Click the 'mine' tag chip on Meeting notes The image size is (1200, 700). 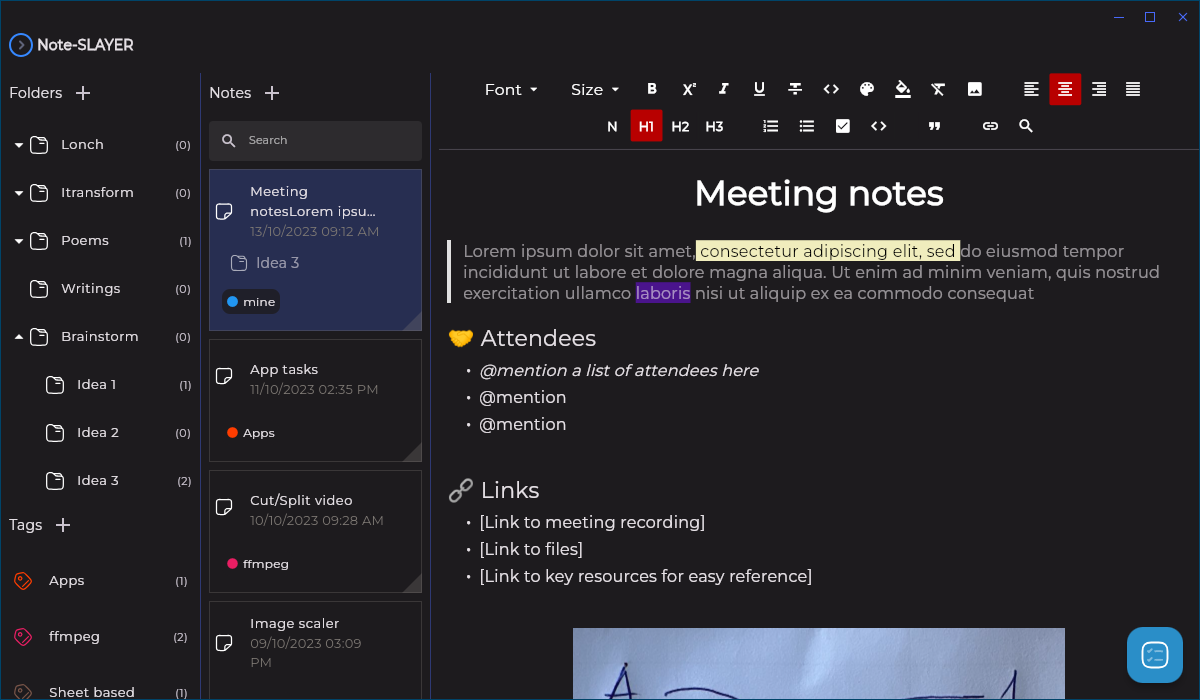[x=251, y=301]
